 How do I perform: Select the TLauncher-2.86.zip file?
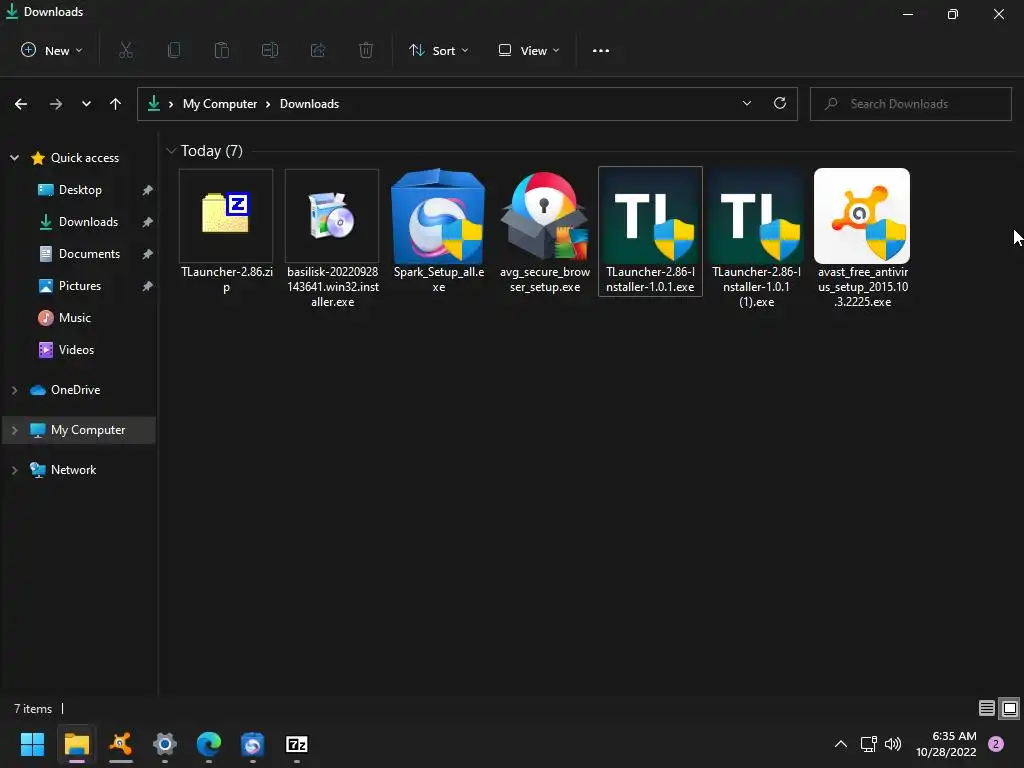[226, 232]
